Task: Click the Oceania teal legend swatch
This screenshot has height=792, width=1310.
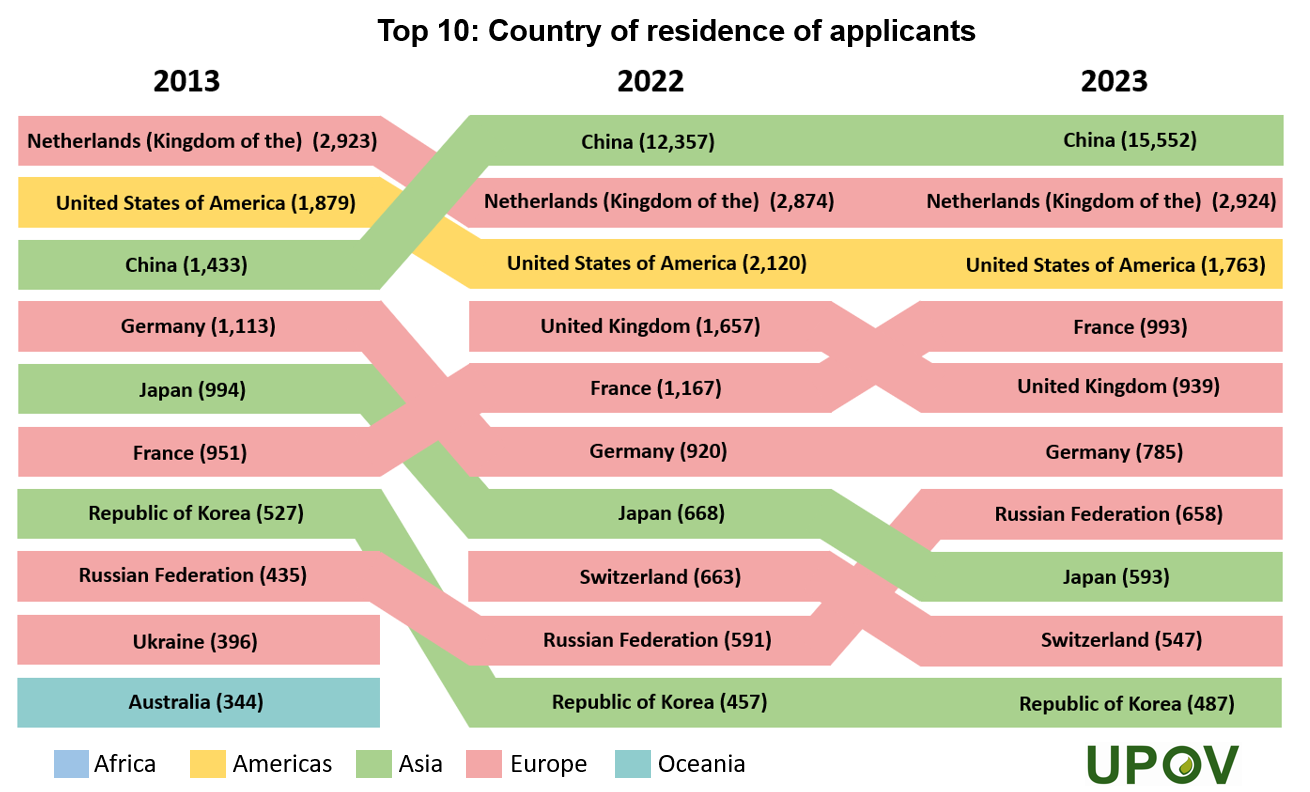Action: [x=632, y=764]
